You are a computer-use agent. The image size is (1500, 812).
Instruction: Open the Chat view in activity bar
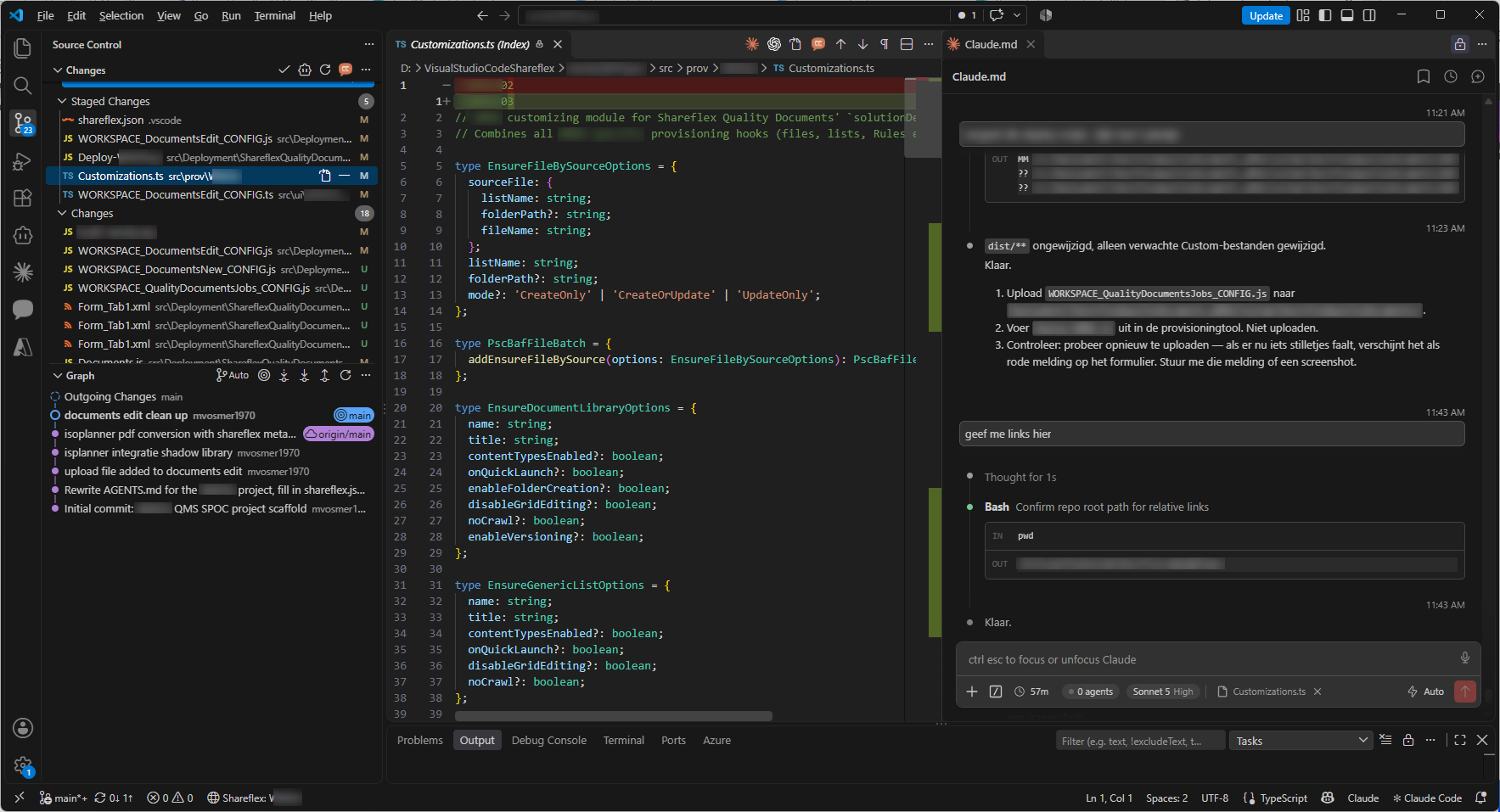23,310
